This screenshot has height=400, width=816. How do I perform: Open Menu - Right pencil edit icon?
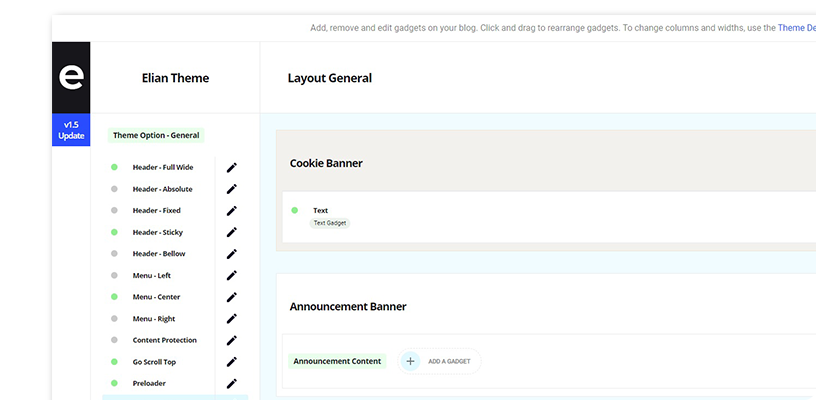point(232,319)
